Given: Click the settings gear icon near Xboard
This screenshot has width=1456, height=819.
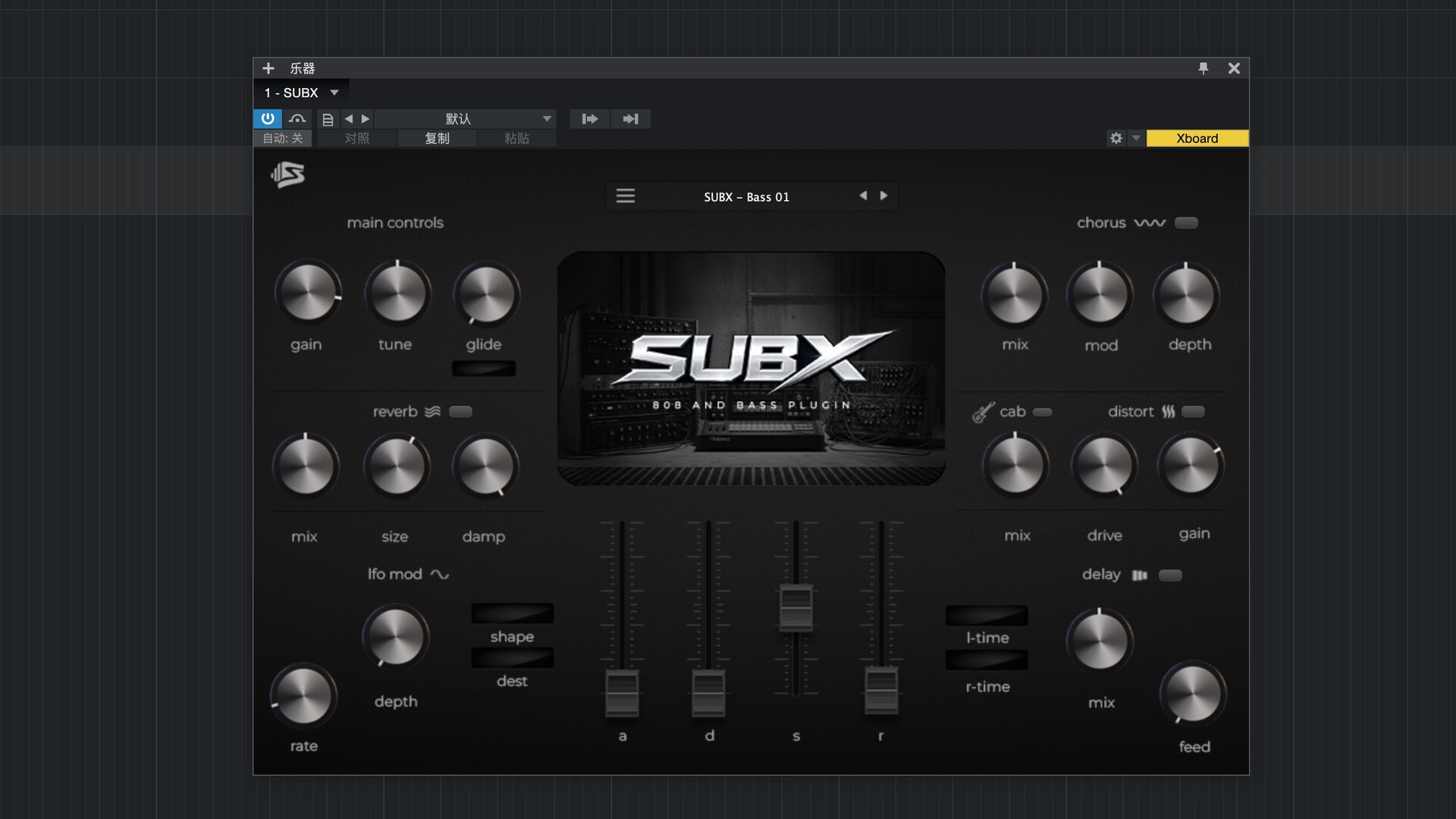Looking at the screenshot, I should [1115, 139].
